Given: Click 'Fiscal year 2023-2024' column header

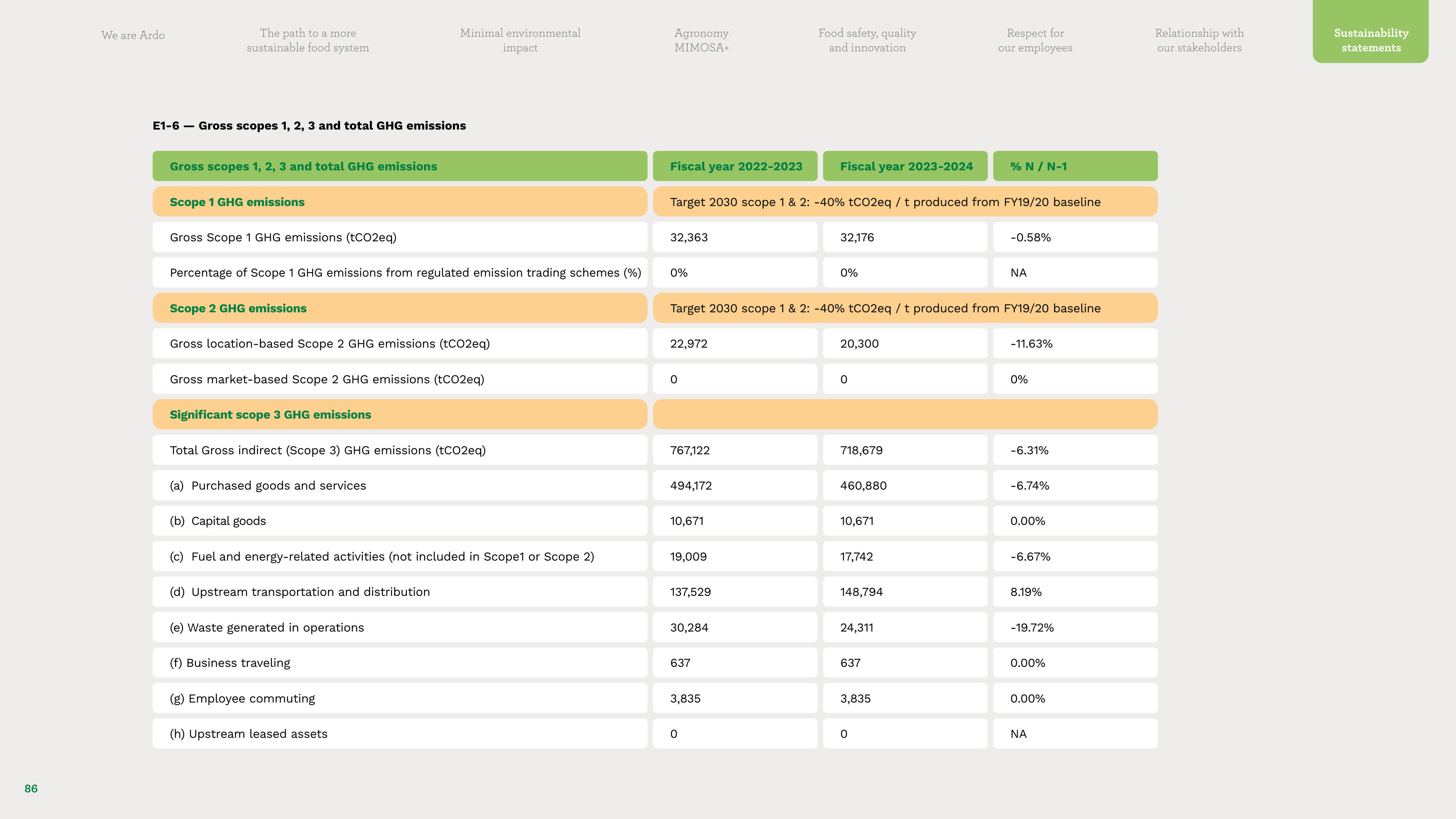Looking at the screenshot, I should pos(905,166).
